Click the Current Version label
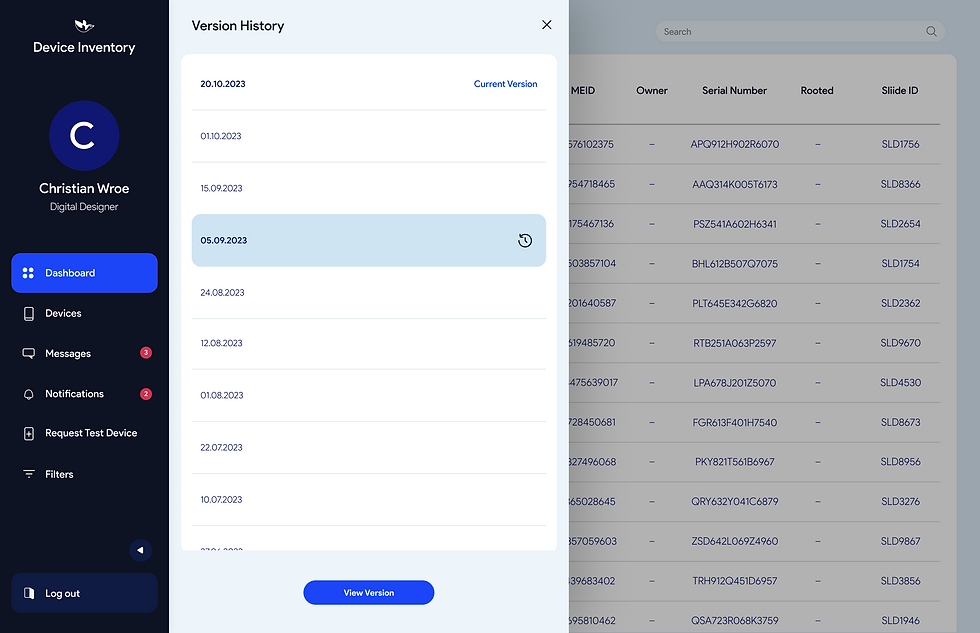This screenshot has height=633, width=980. [505, 84]
